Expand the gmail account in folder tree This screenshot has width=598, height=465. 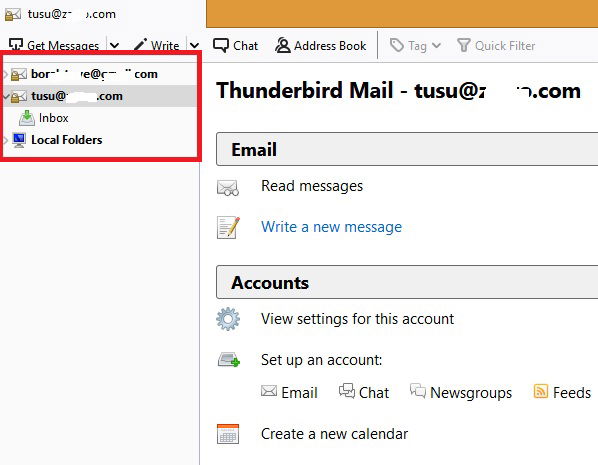click(x=5, y=74)
